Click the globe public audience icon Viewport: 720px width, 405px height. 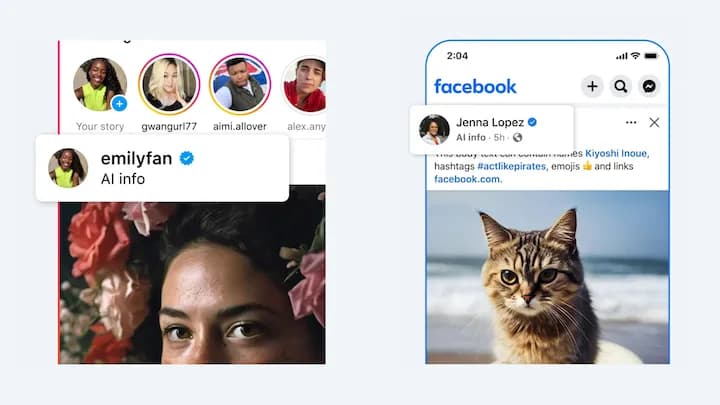click(x=518, y=137)
